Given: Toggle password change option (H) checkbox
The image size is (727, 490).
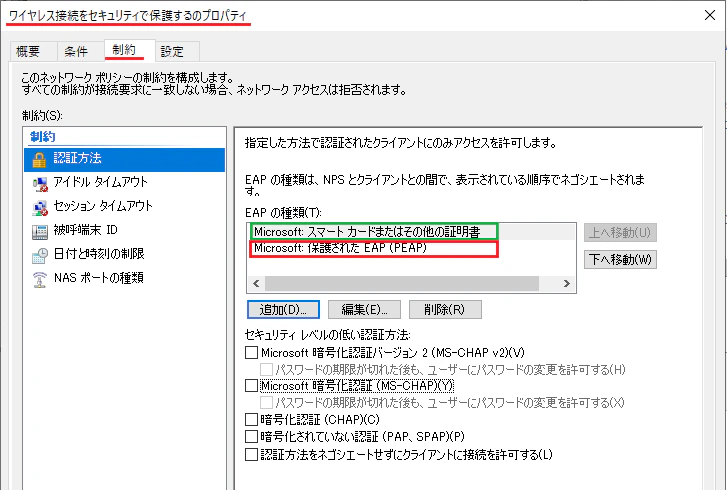Looking at the screenshot, I should (266, 369).
